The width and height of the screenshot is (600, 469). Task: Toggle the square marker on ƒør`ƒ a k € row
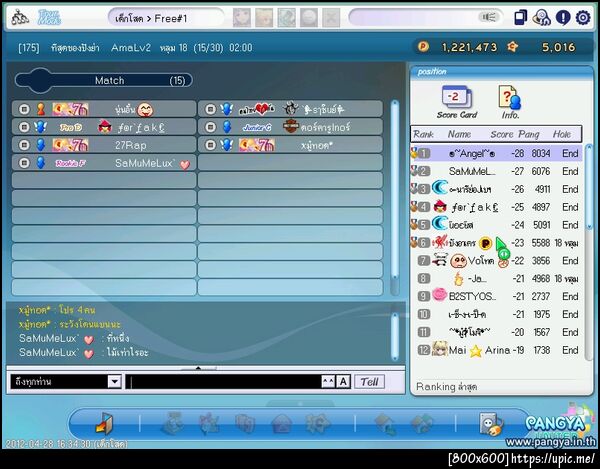[x=24, y=127]
